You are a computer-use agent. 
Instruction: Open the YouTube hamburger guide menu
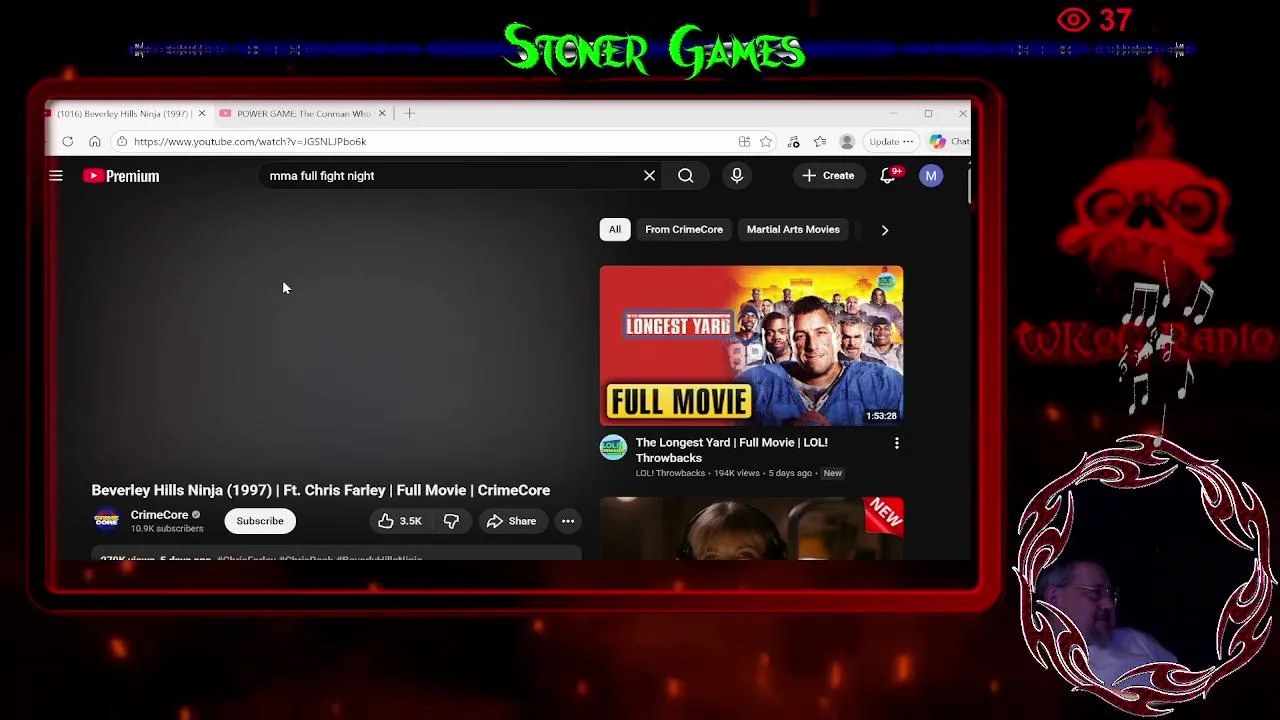click(56, 176)
